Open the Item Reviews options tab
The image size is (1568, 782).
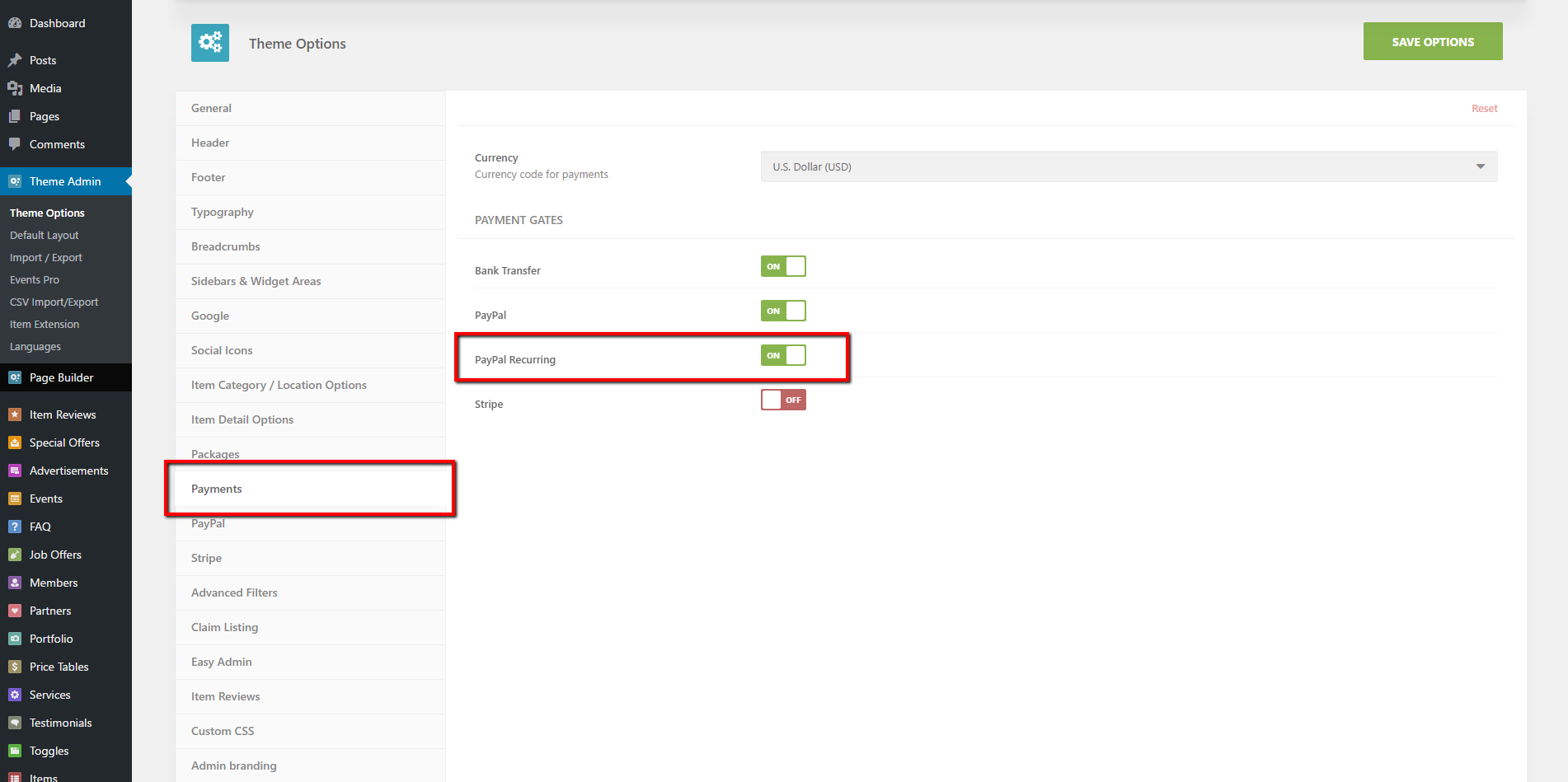311,696
